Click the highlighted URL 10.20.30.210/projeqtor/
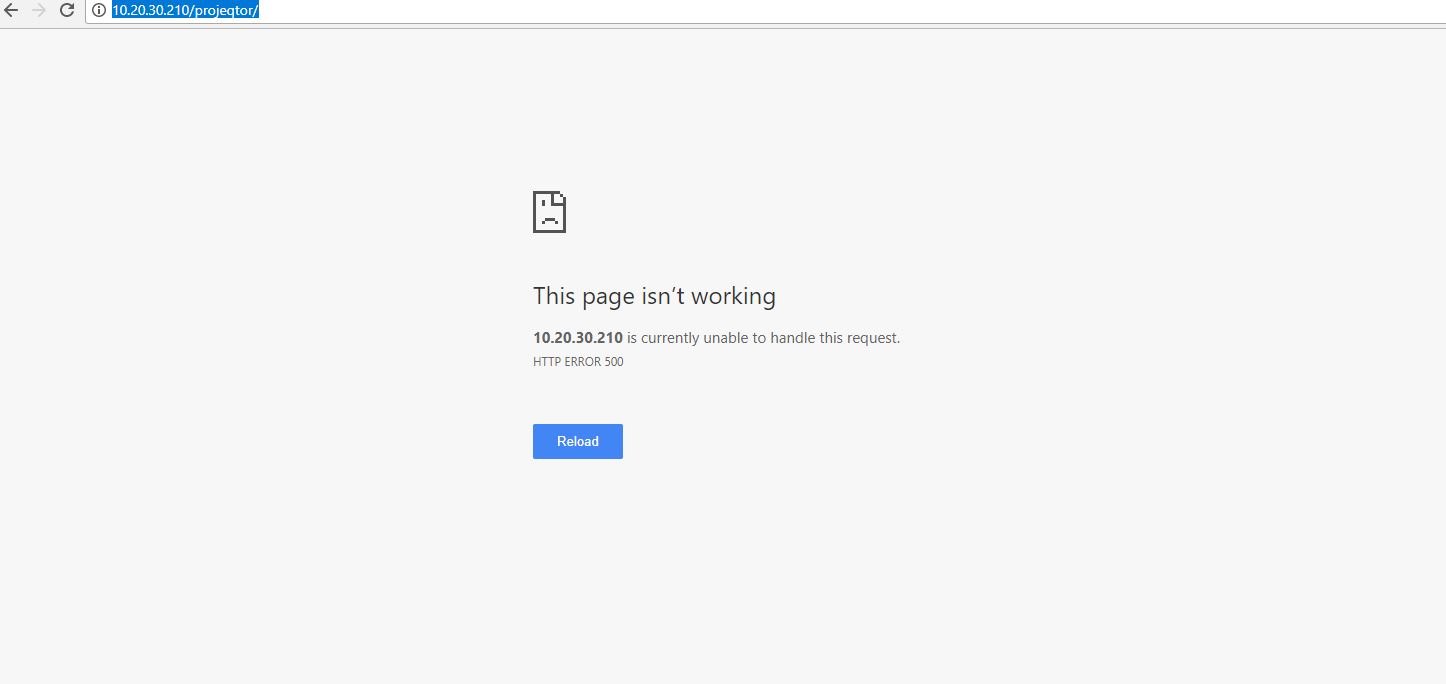Image resolution: width=1446 pixels, height=684 pixels. (185, 10)
